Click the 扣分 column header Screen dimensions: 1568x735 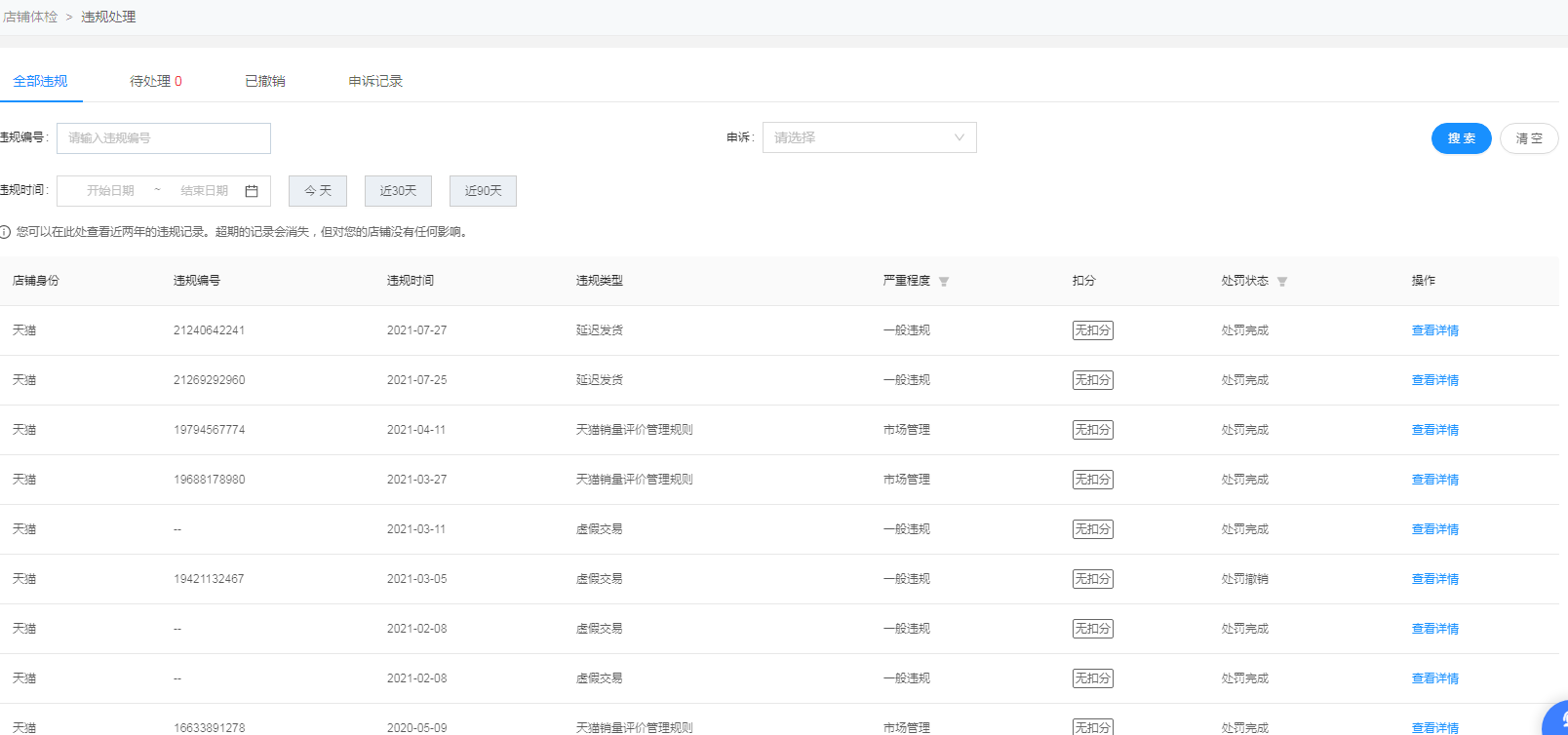coord(1084,281)
